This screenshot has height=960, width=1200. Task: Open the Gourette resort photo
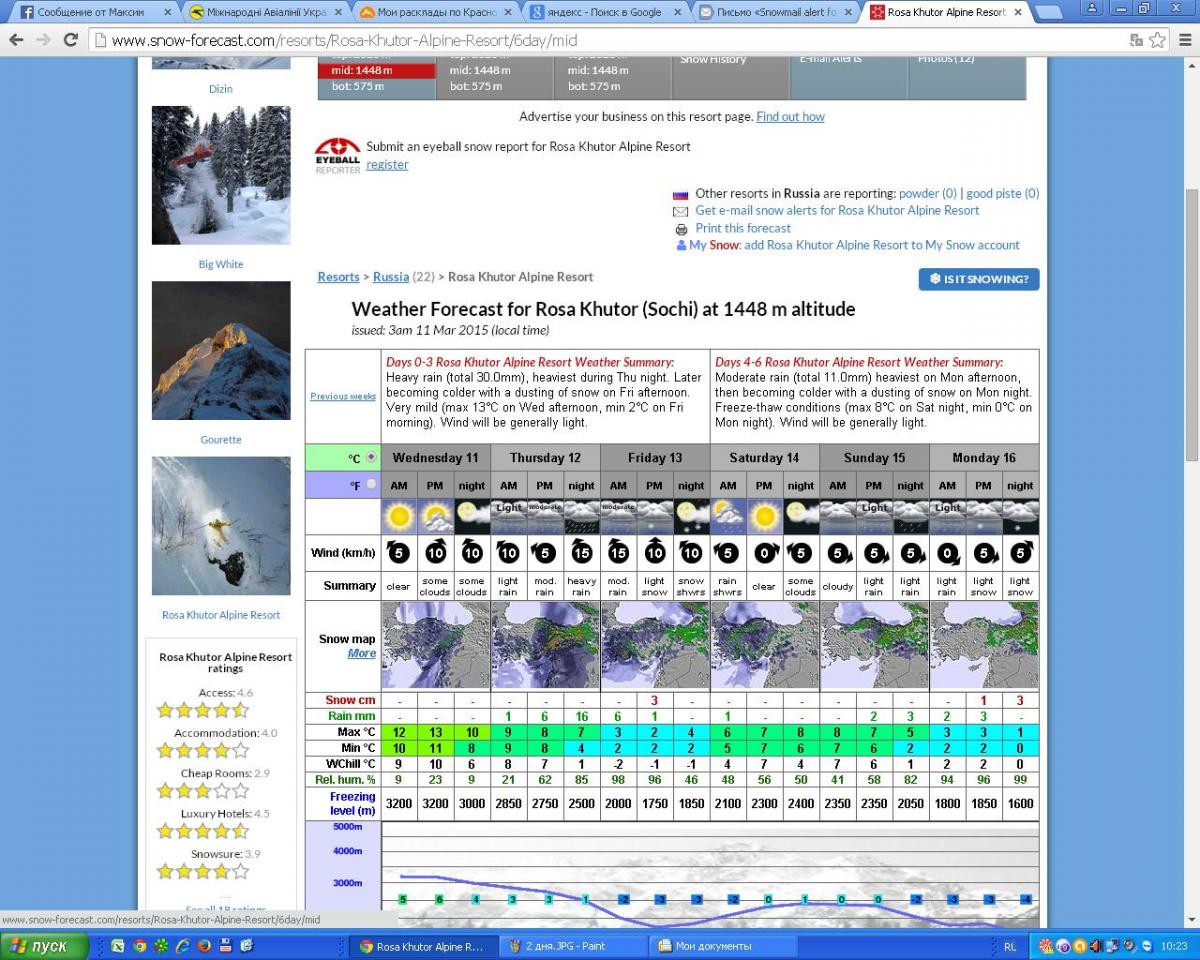(x=221, y=351)
